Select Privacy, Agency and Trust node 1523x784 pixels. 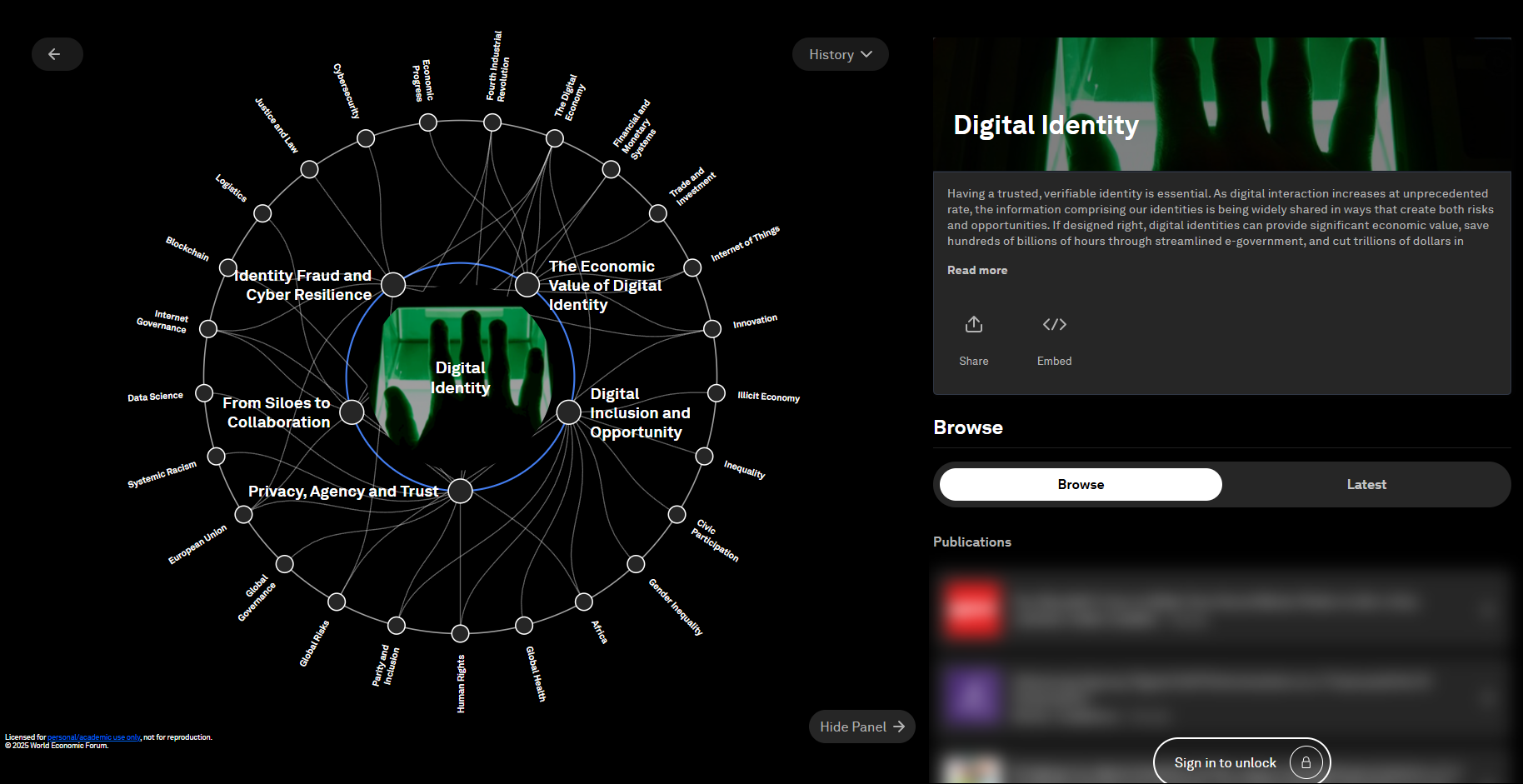point(460,491)
